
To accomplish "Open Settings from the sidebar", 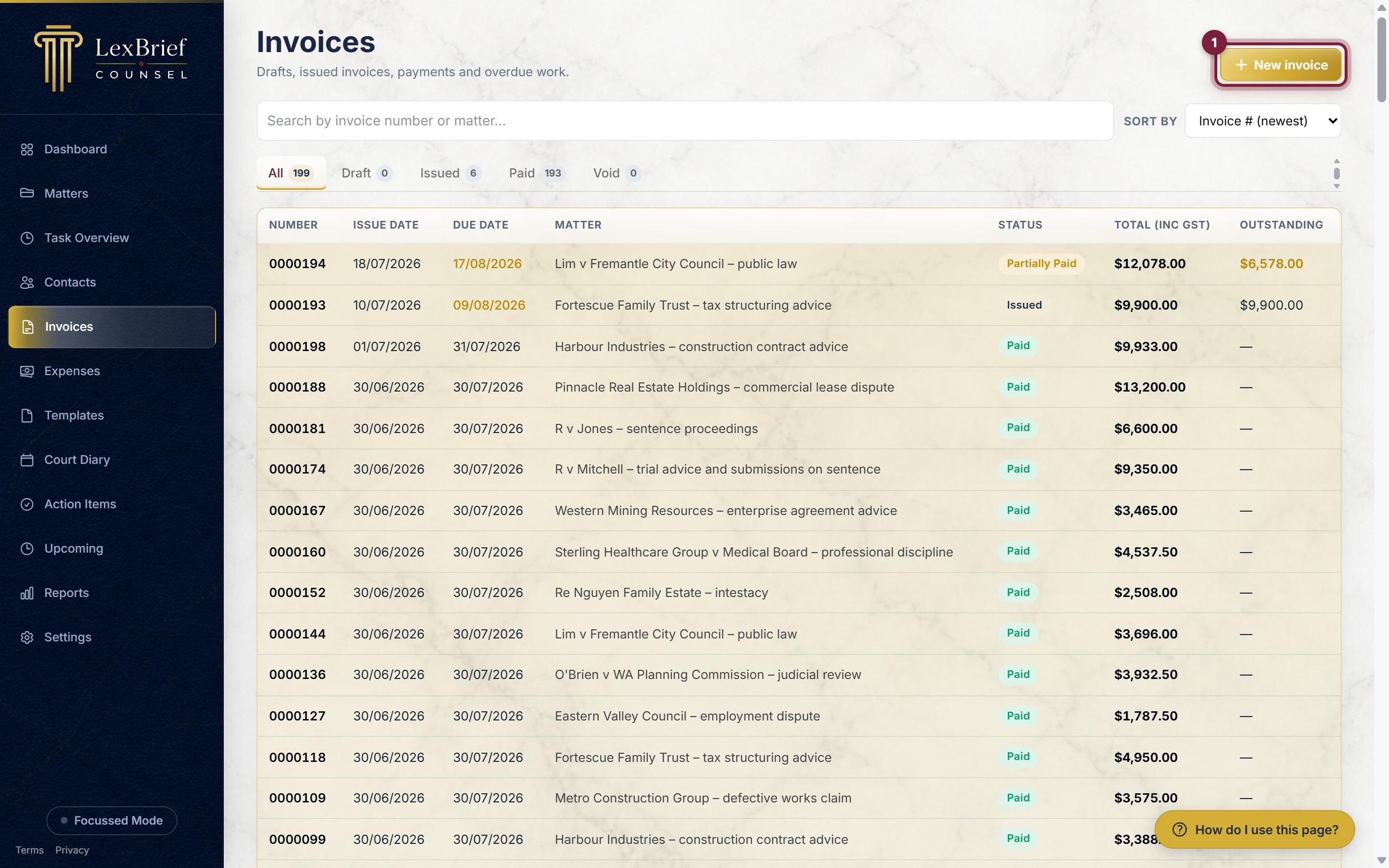I will pyautogui.click(x=112, y=637).
